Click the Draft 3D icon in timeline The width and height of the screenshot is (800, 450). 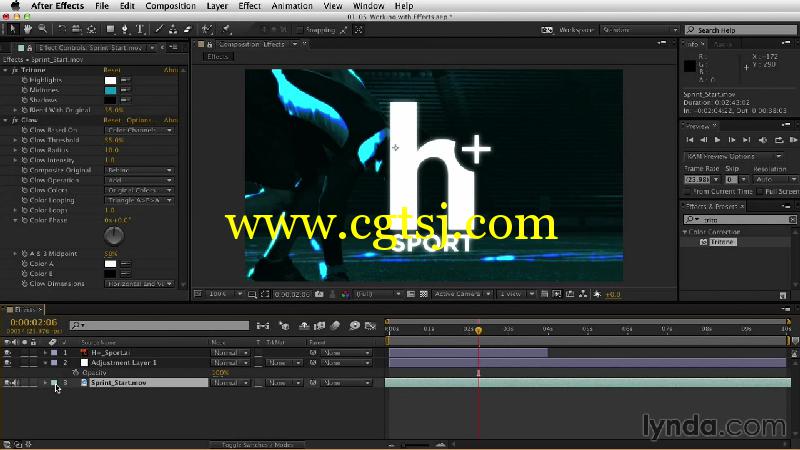(285, 326)
